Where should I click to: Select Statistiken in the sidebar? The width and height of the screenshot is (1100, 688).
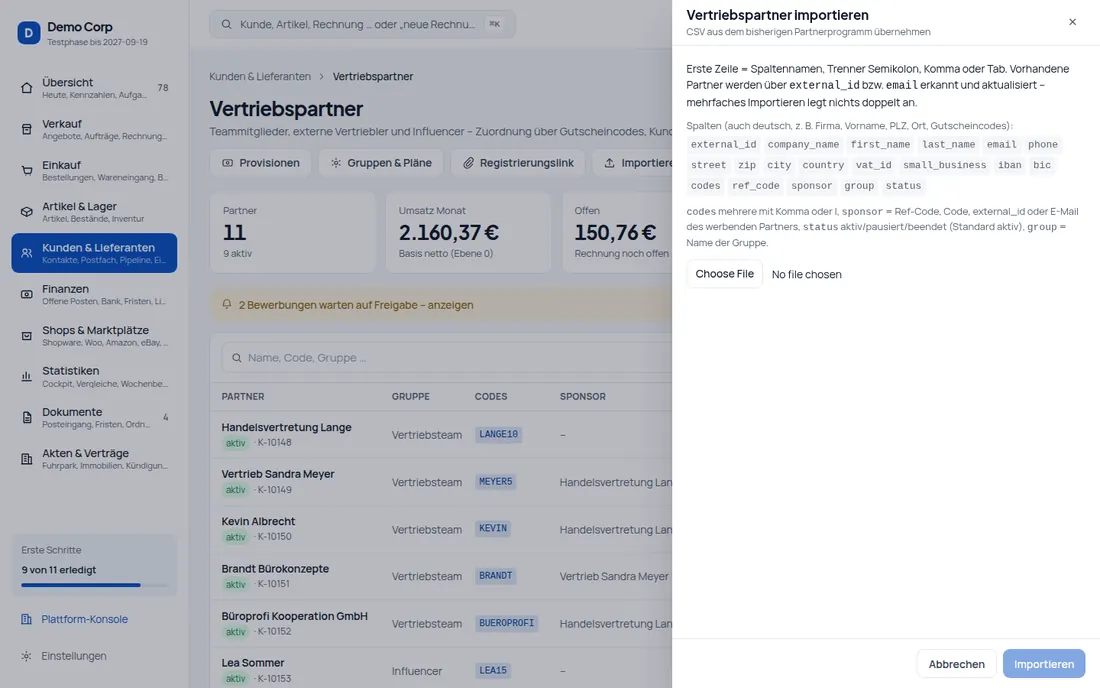pyautogui.click(x=94, y=377)
